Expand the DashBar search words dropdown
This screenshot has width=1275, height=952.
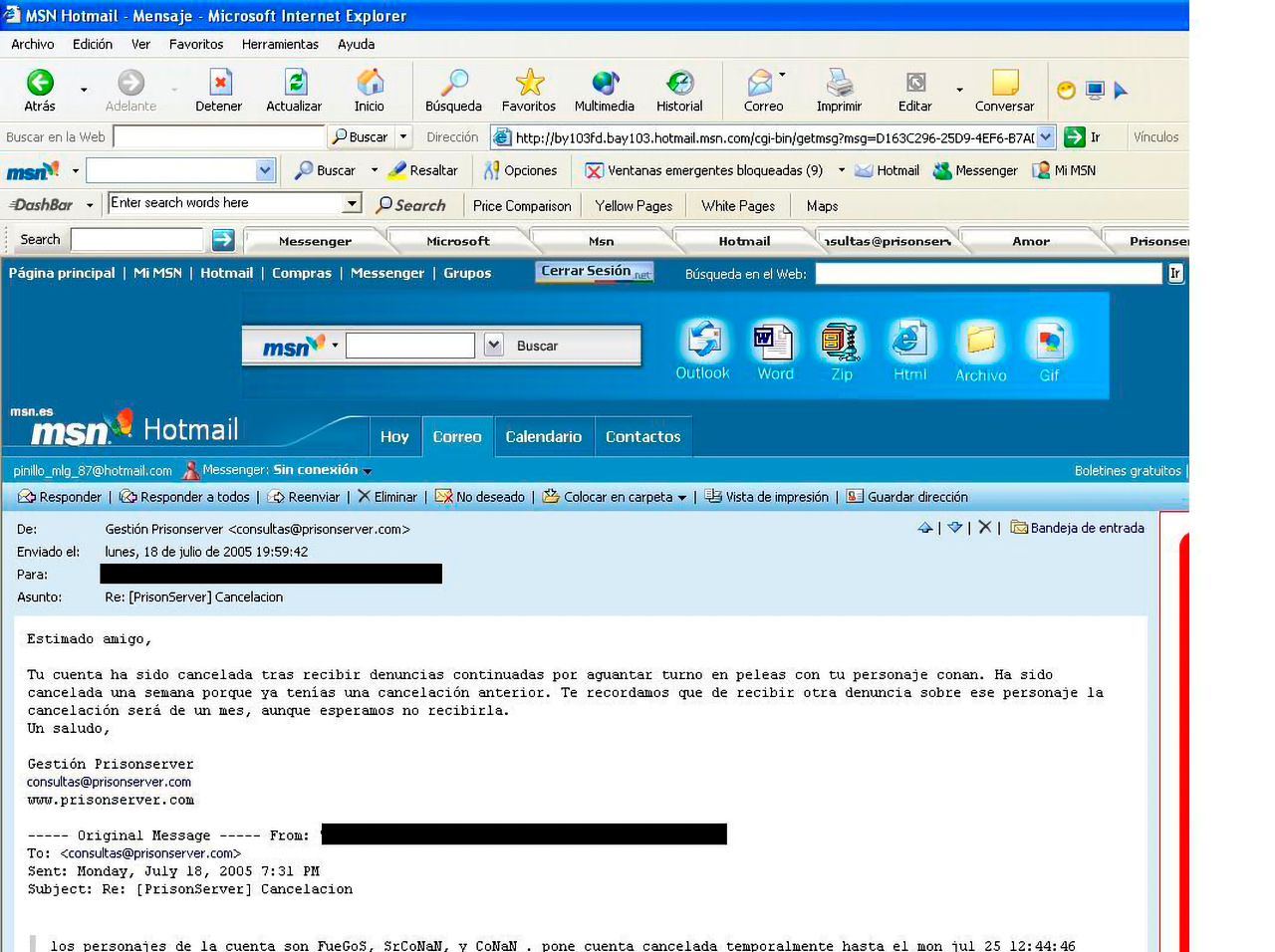pos(352,203)
